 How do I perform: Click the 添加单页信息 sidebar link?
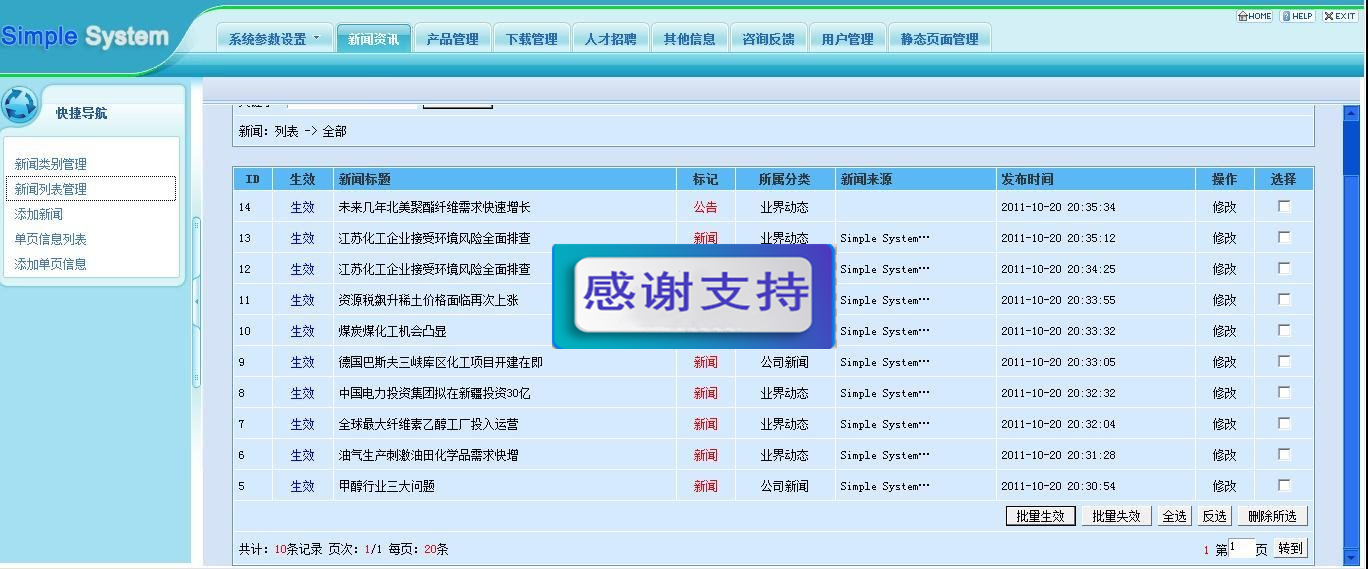50,264
